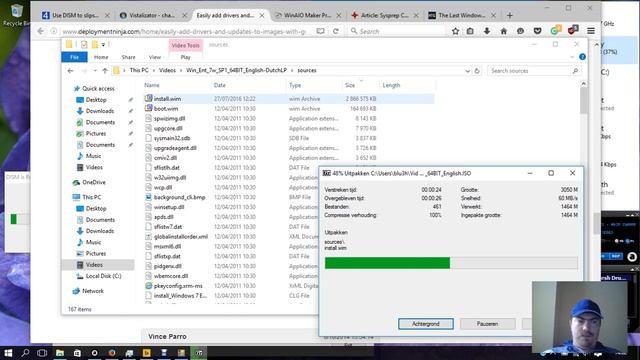Image resolution: width=640 pixels, height=360 pixels.
Task: Click Pauzeren button to pause extraction
Action: (x=487, y=324)
